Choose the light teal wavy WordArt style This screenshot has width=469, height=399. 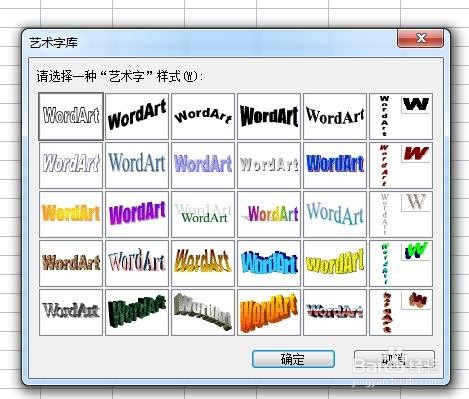335,214
